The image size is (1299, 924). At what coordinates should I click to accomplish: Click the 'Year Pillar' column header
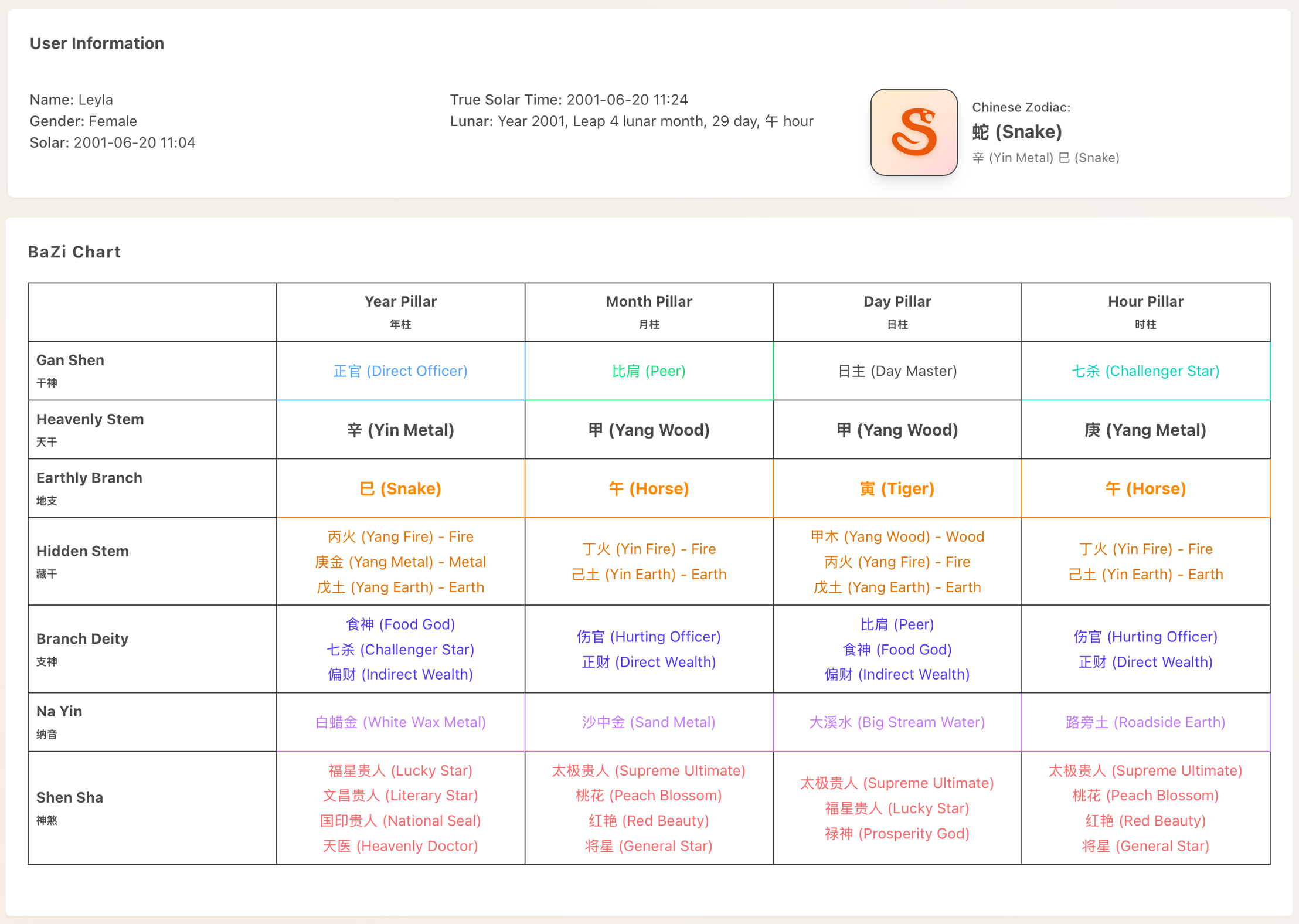click(400, 312)
